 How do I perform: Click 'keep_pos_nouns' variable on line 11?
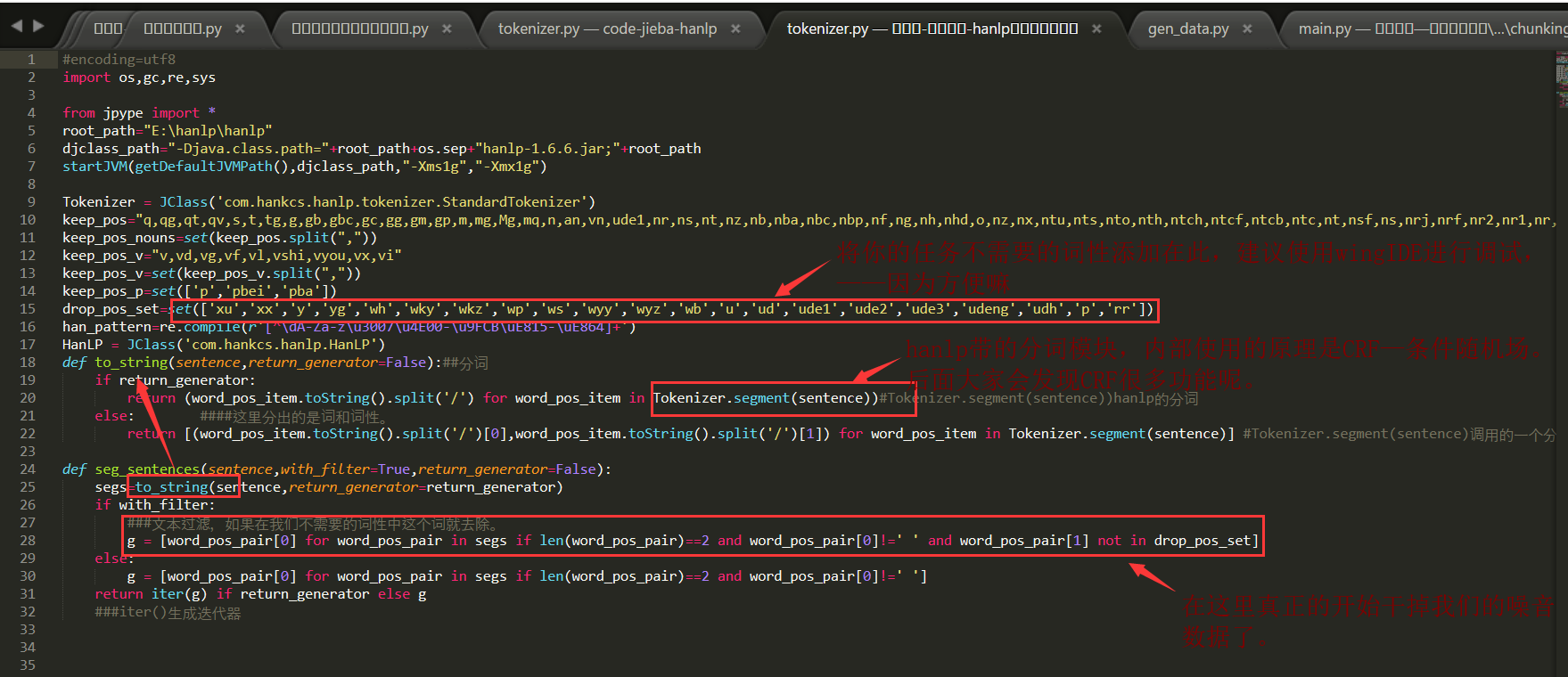click(x=119, y=237)
